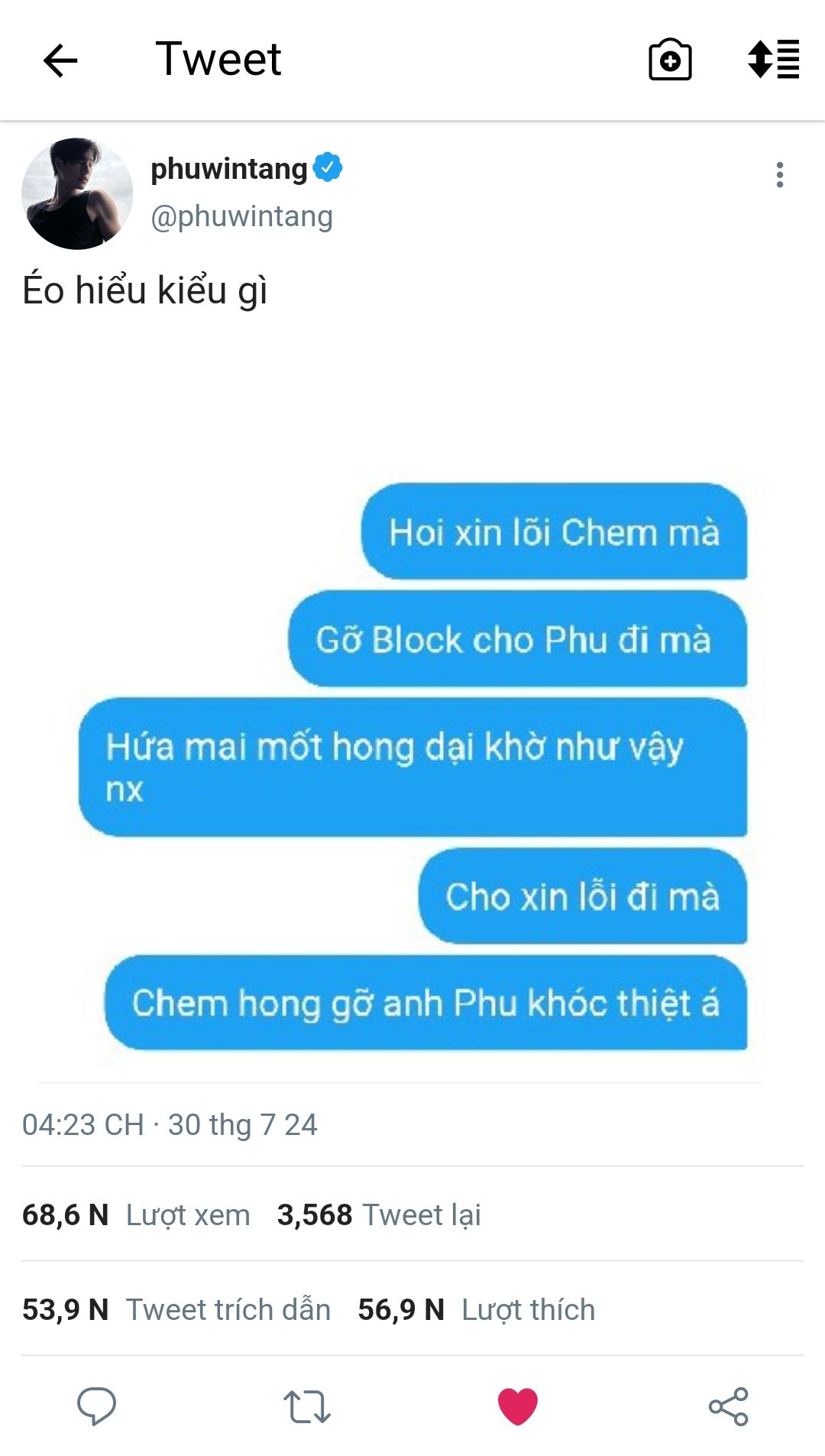Tap the tweet text Éo hiểu kiểu gì

pos(145,290)
